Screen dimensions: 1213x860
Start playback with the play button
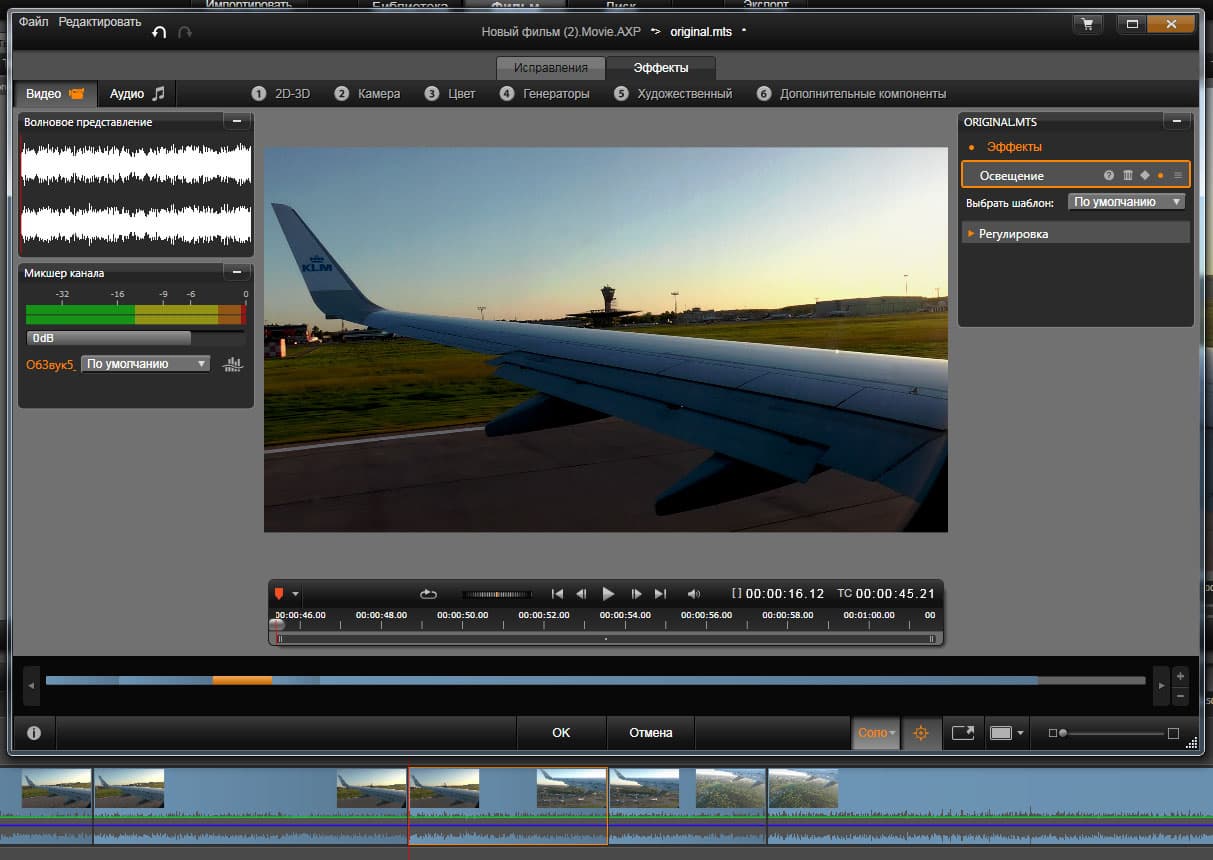pos(608,594)
